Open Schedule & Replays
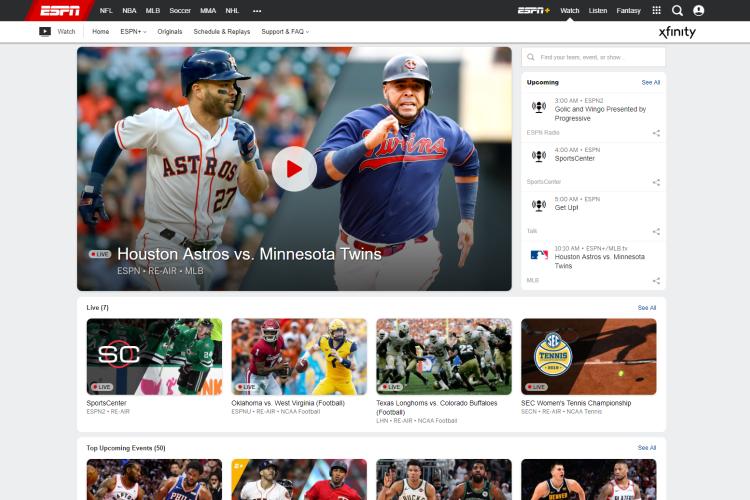 [x=221, y=32]
